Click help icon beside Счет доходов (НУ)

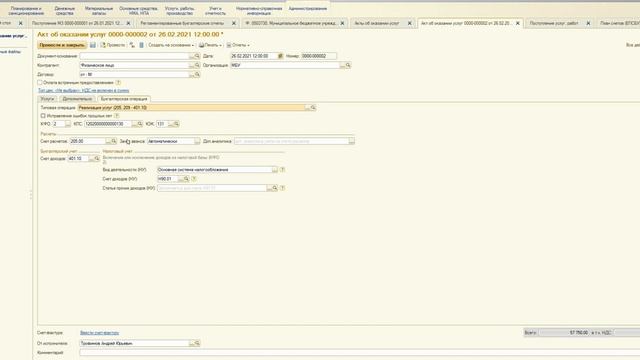pos(194,179)
